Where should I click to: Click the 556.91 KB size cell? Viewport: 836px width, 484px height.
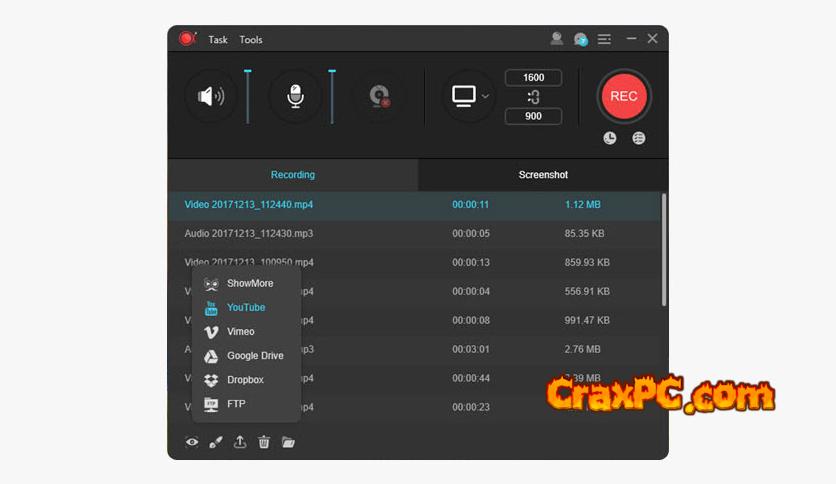point(587,292)
